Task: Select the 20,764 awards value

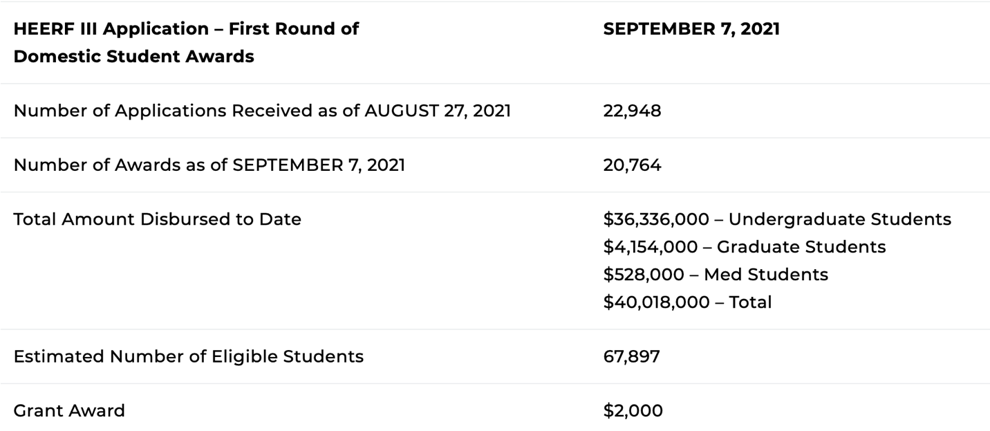Action: 632,165
